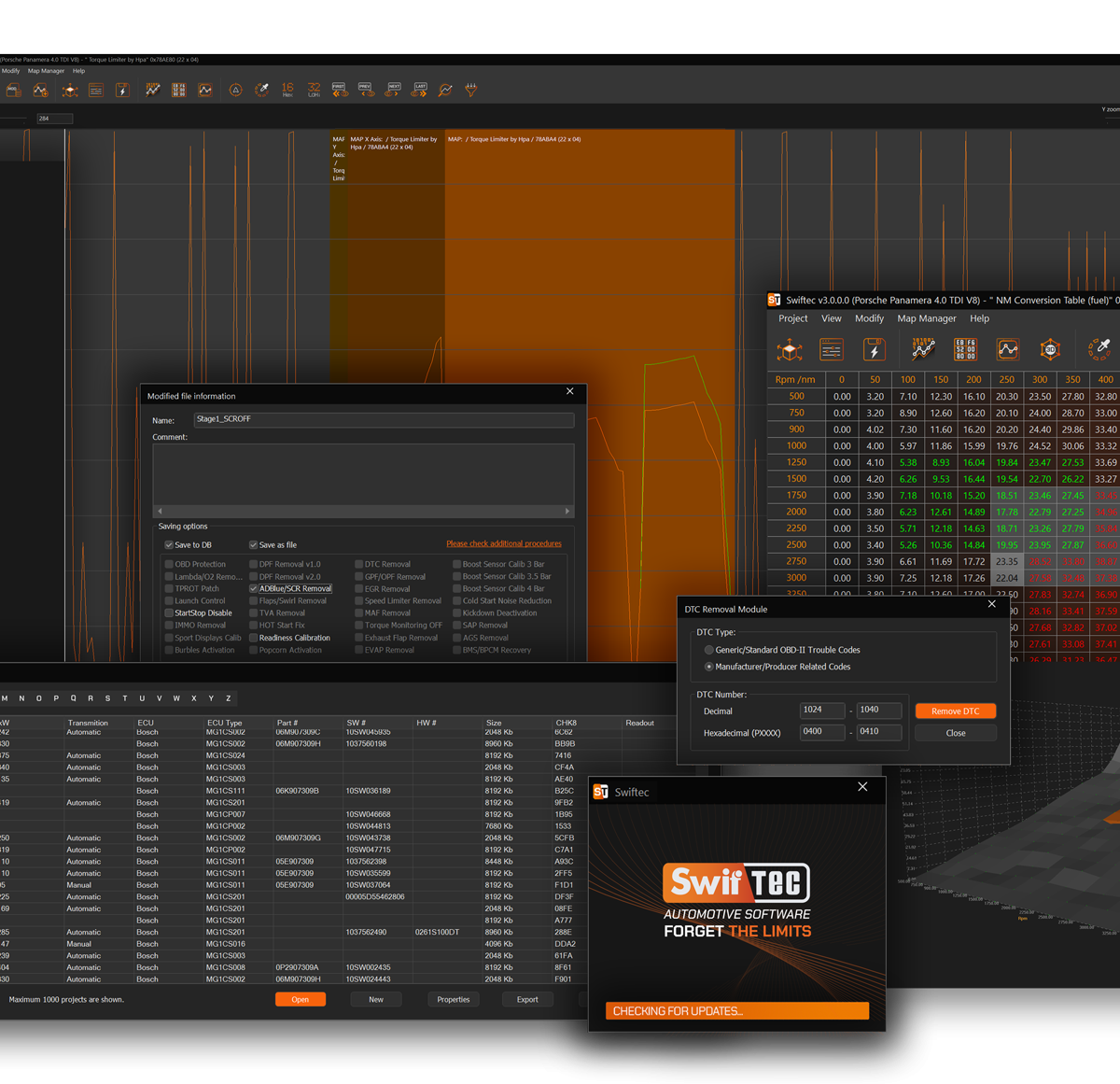Click the Export button below project list
The height and width of the screenshot is (1084, 1120).
point(527,999)
